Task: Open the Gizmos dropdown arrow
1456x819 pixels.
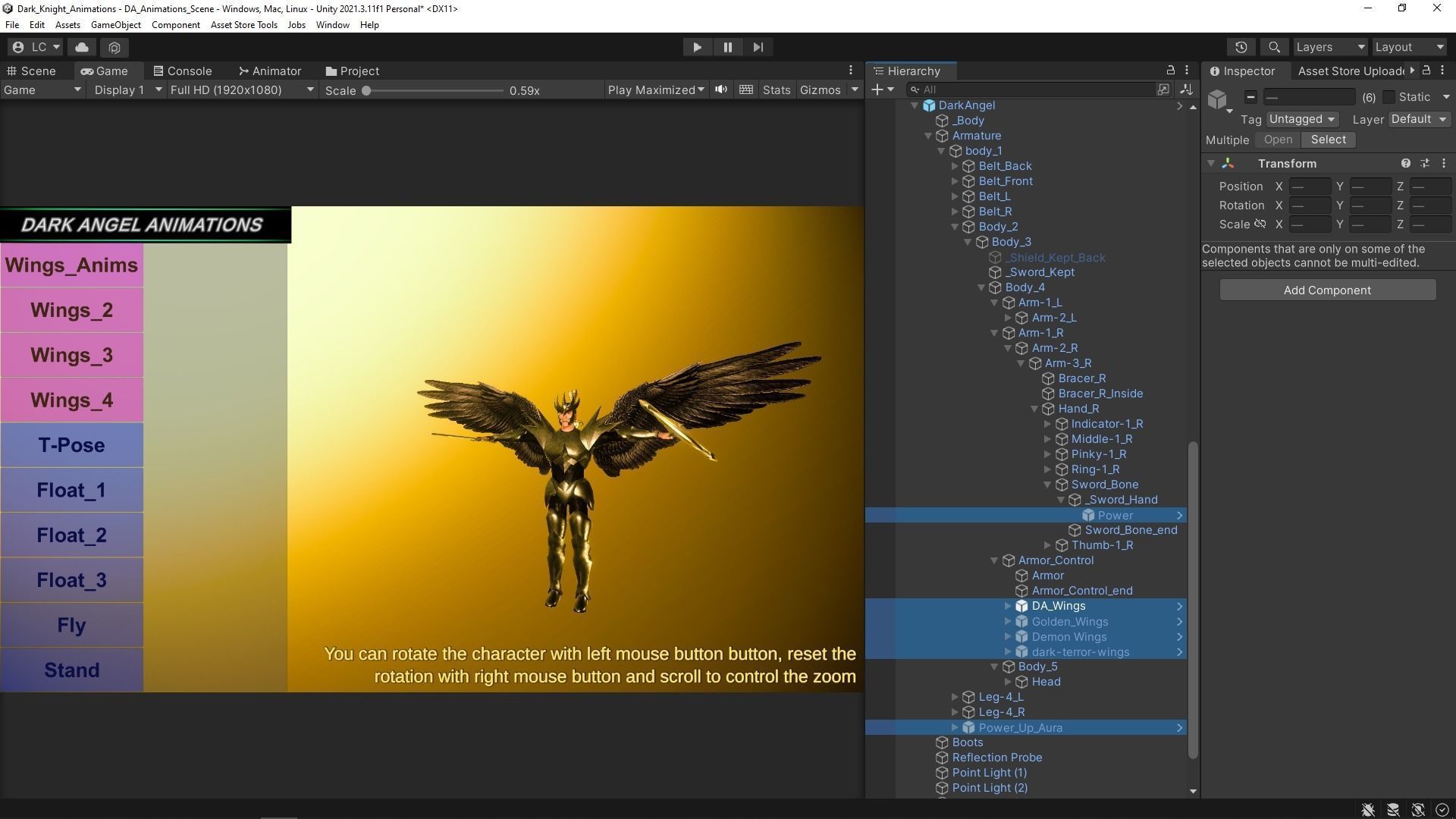Action: [x=855, y=89]
